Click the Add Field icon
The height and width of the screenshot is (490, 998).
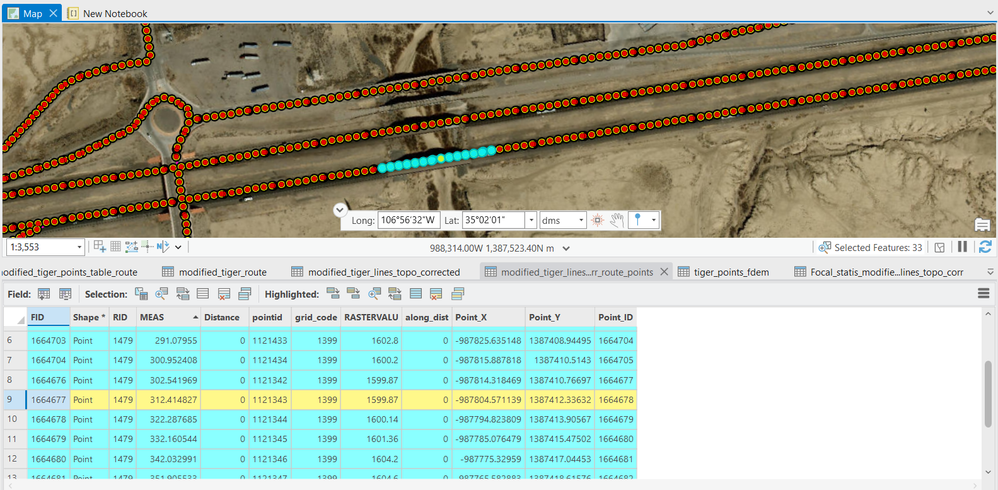[x=44, y=294]
